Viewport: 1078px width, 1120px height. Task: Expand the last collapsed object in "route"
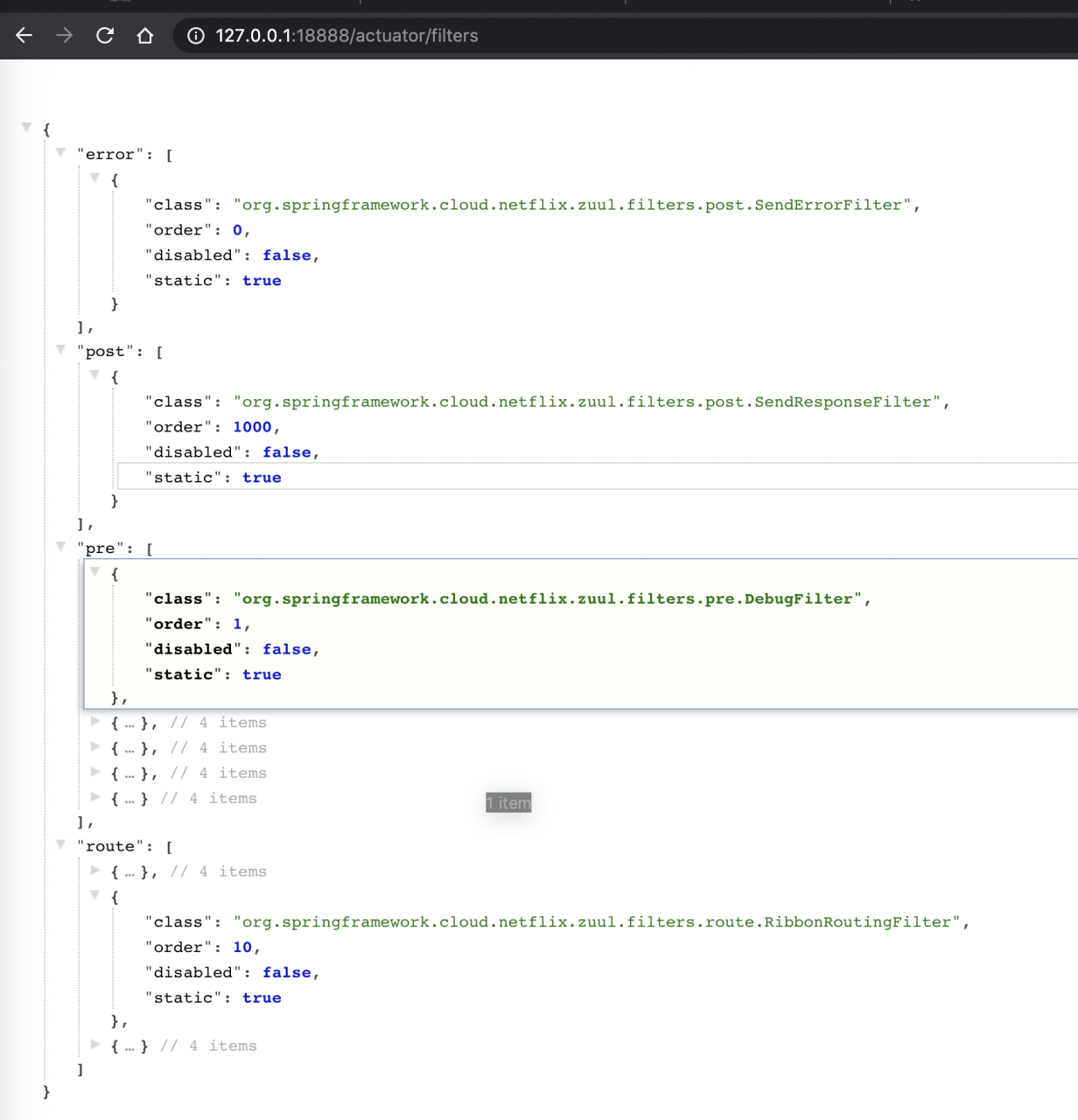[x=95, y=1045]
